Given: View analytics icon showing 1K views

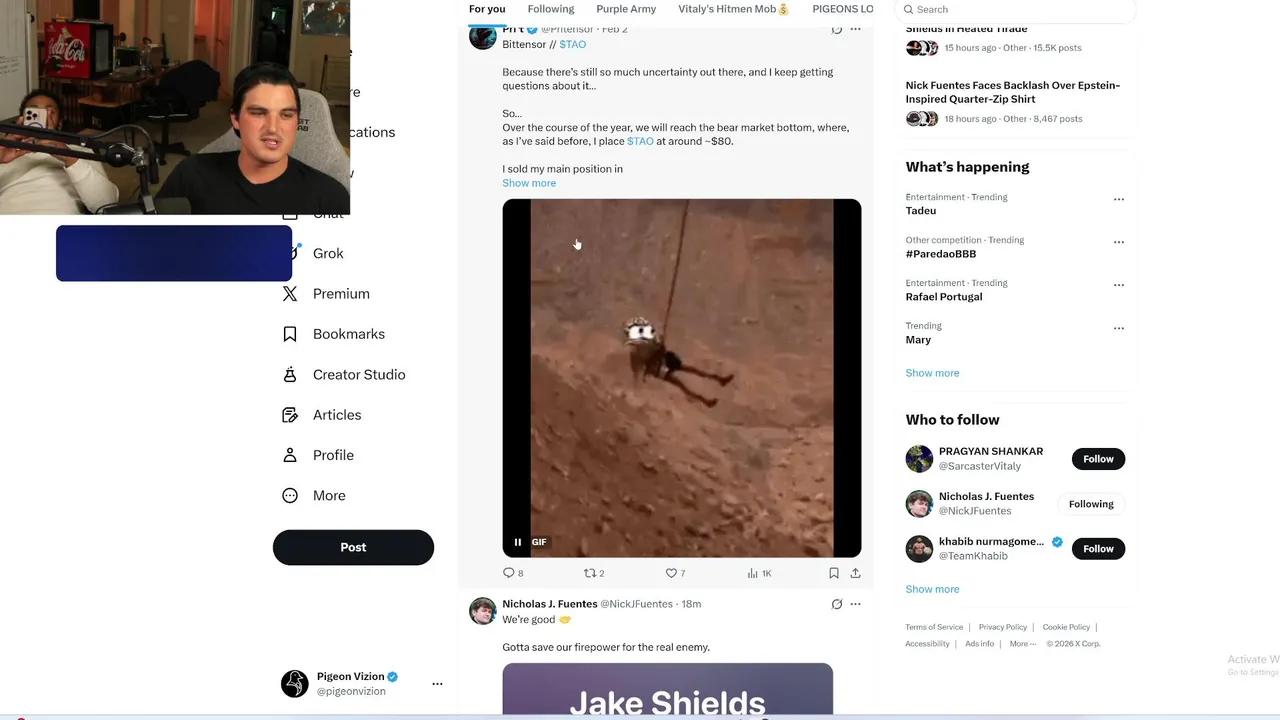Looking at the screenshot, I should click(753, 573).
